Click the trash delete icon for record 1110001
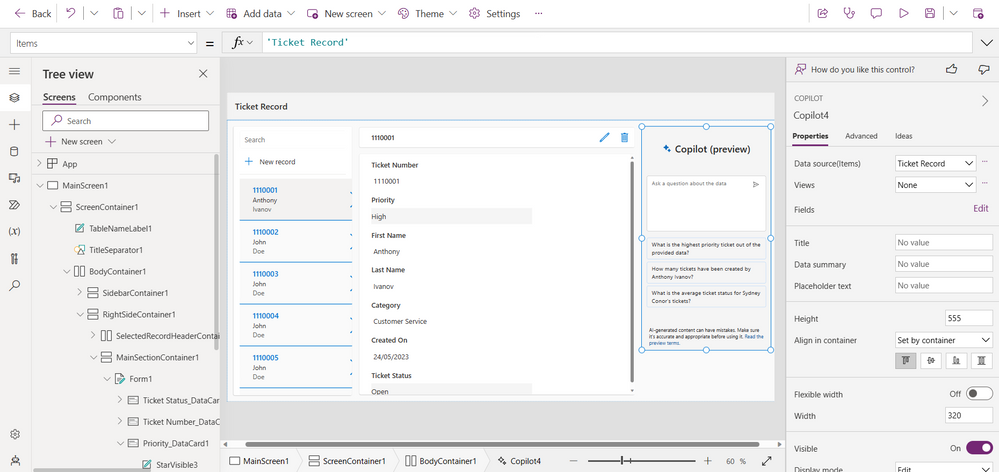This screenshot has width=999, height=472. [x=624, y=137]
